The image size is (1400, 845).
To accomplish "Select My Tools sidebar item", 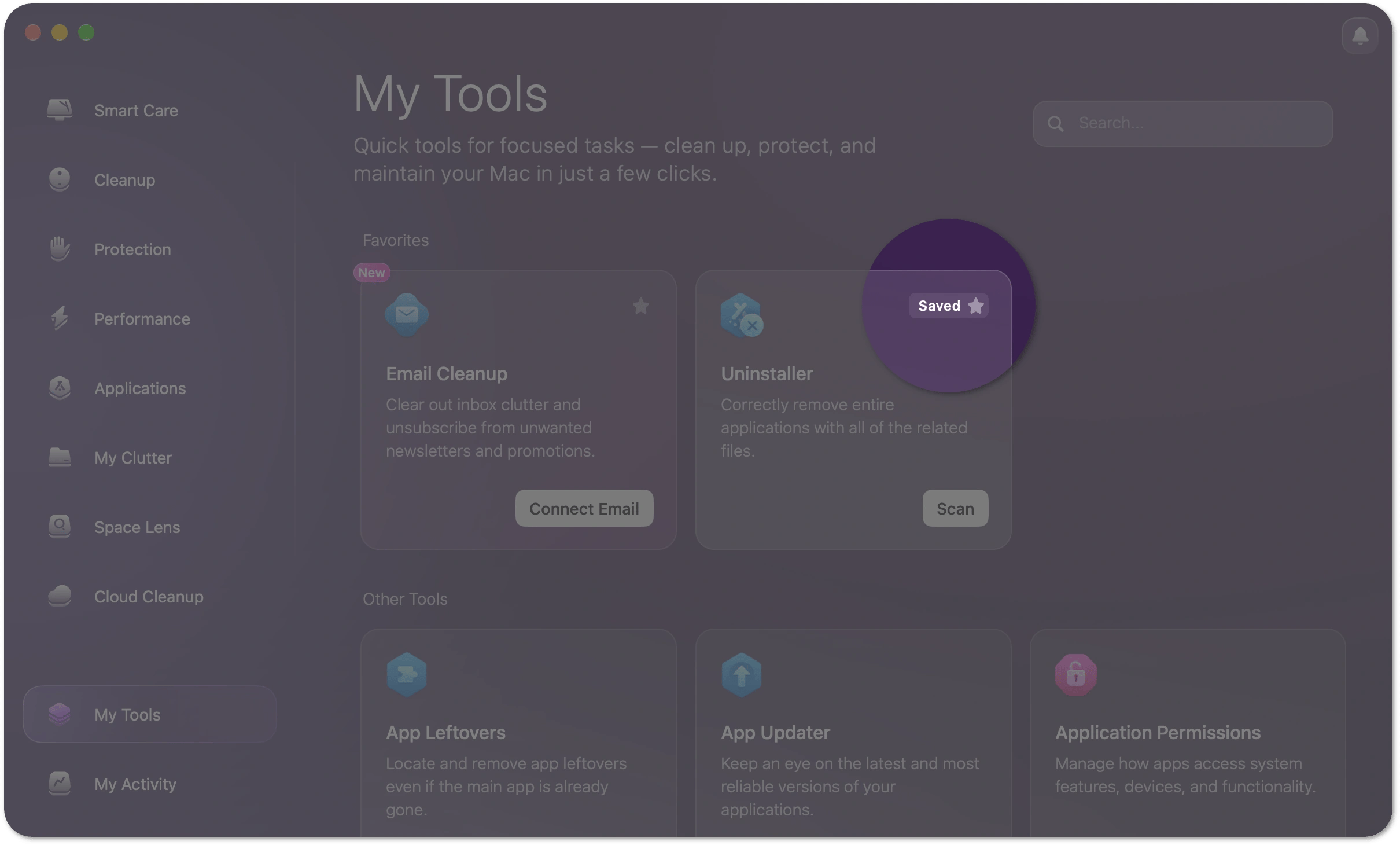I will (x=150, y=714).
